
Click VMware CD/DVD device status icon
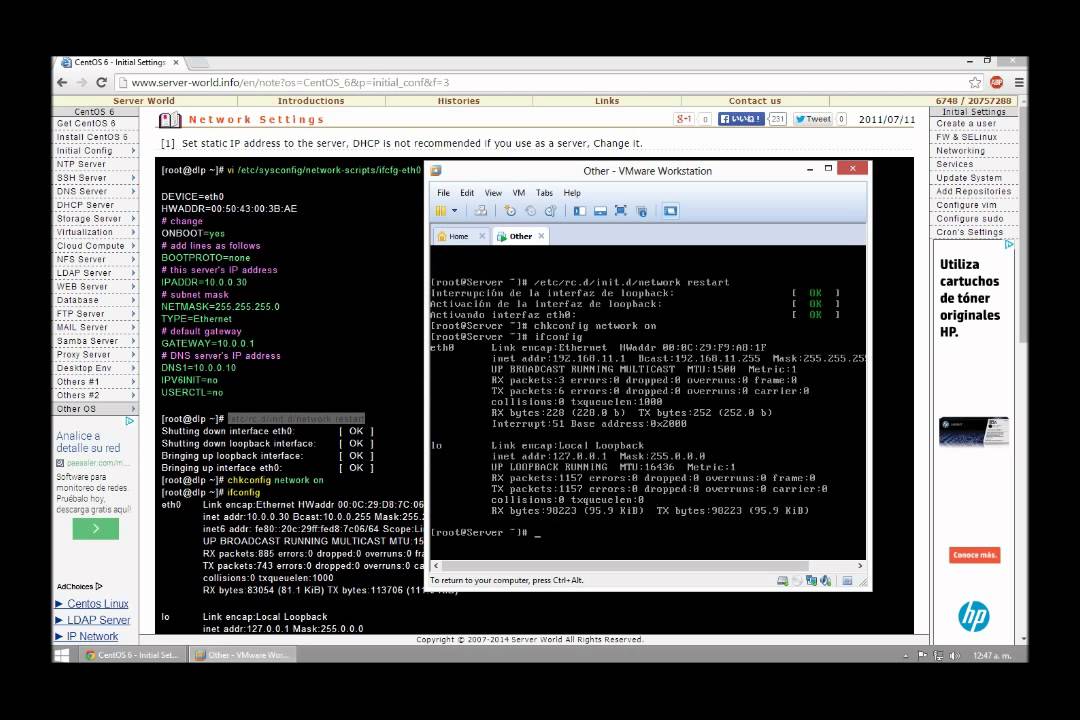pos(797,581)
